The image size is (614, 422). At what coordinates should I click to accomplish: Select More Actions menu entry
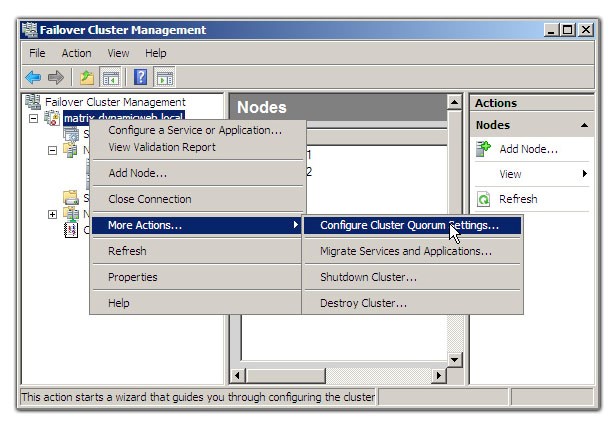point(197,225)
